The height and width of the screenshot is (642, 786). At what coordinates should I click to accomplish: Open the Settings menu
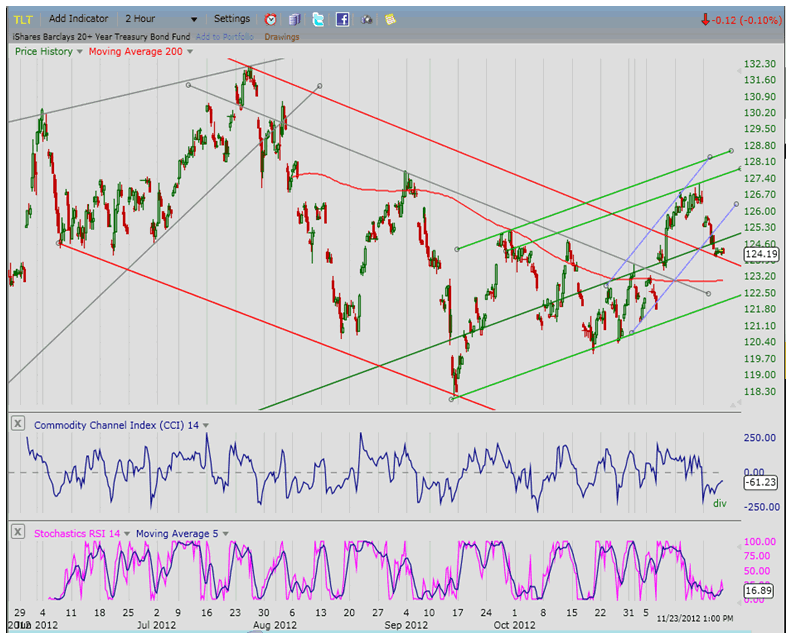pyautogui.click(x=231, y=19)
